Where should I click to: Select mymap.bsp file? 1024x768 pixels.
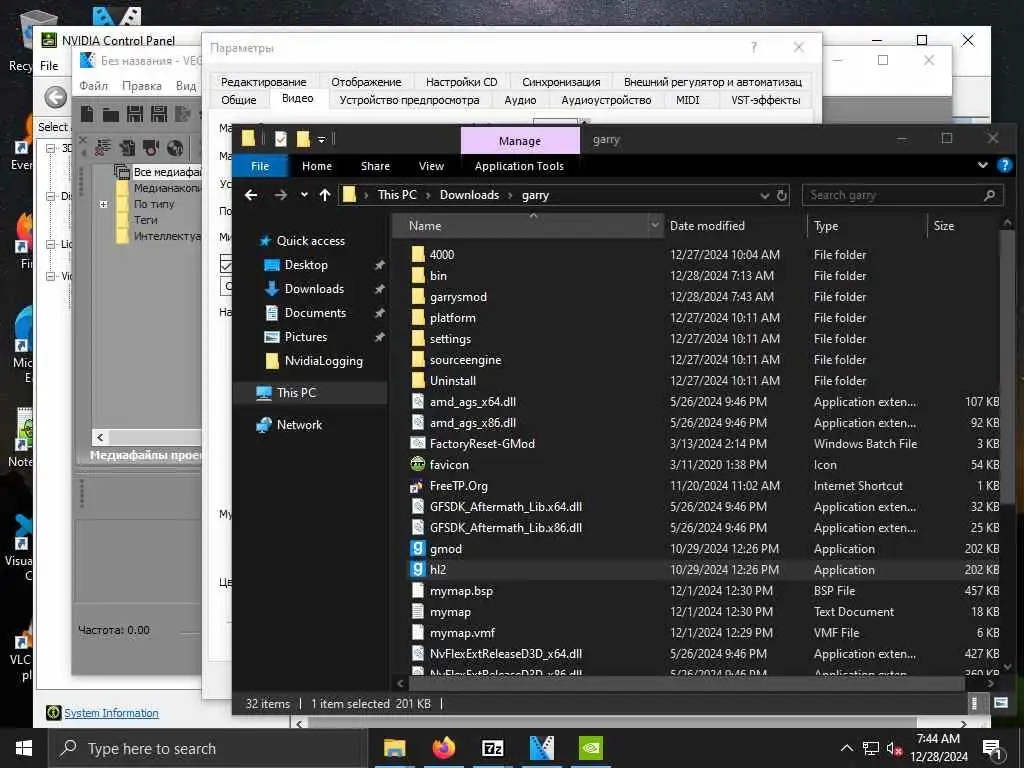(x=461, y=590)
